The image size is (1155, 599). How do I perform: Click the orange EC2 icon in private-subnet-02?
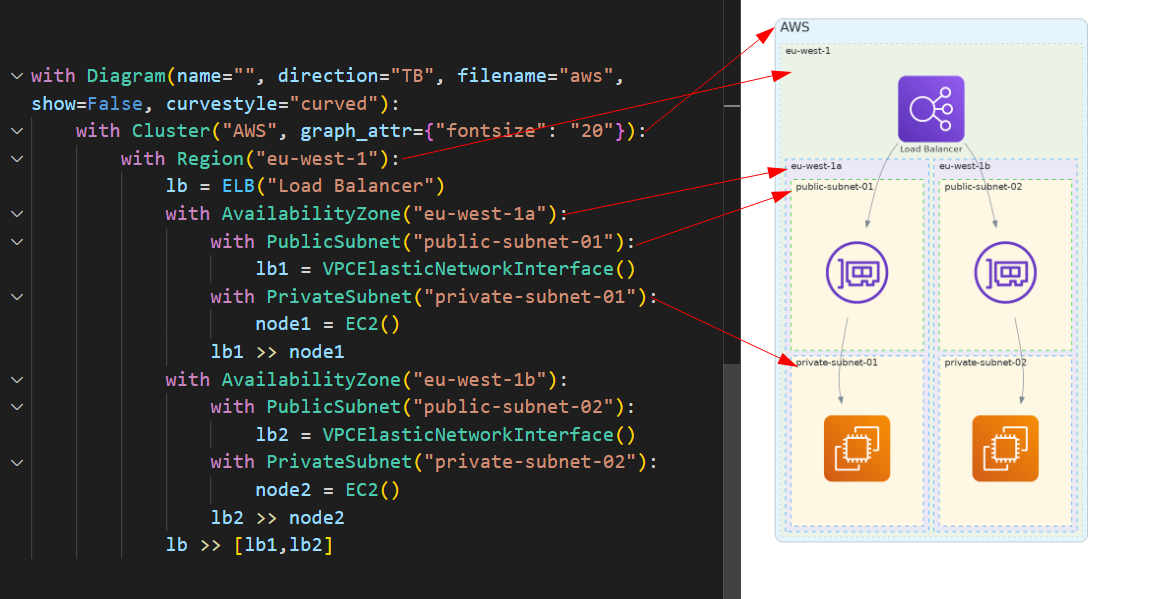1005,448
